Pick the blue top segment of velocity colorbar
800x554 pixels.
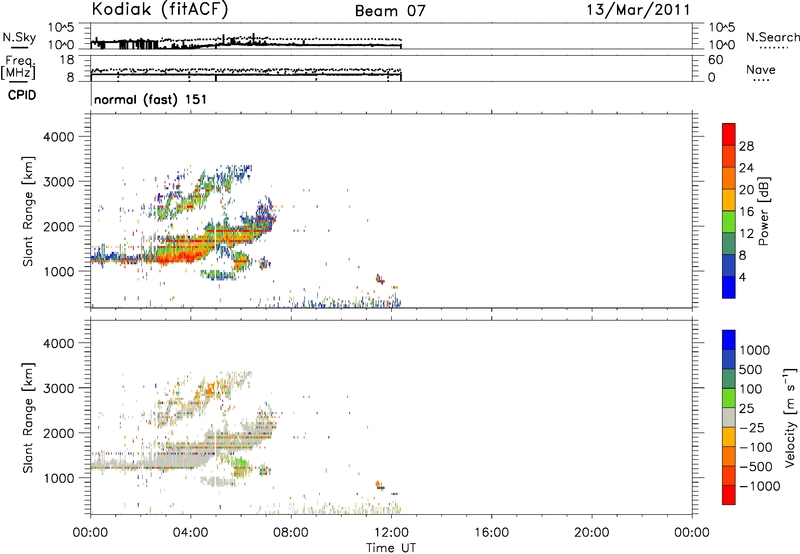(729, 340)
